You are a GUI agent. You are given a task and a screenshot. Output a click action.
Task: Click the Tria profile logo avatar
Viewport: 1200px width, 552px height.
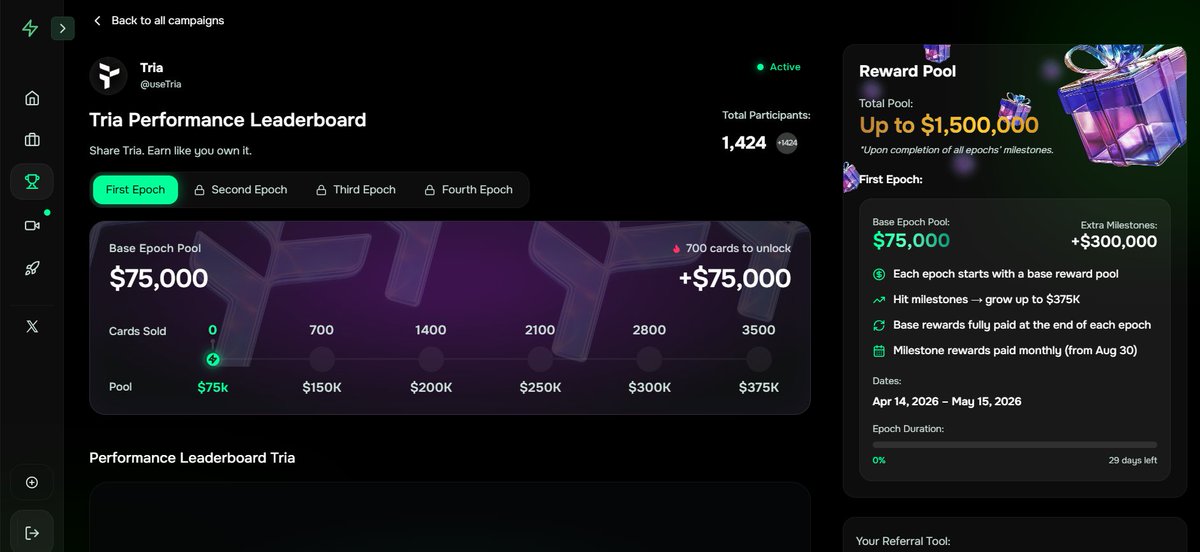[x=108, y=75]
